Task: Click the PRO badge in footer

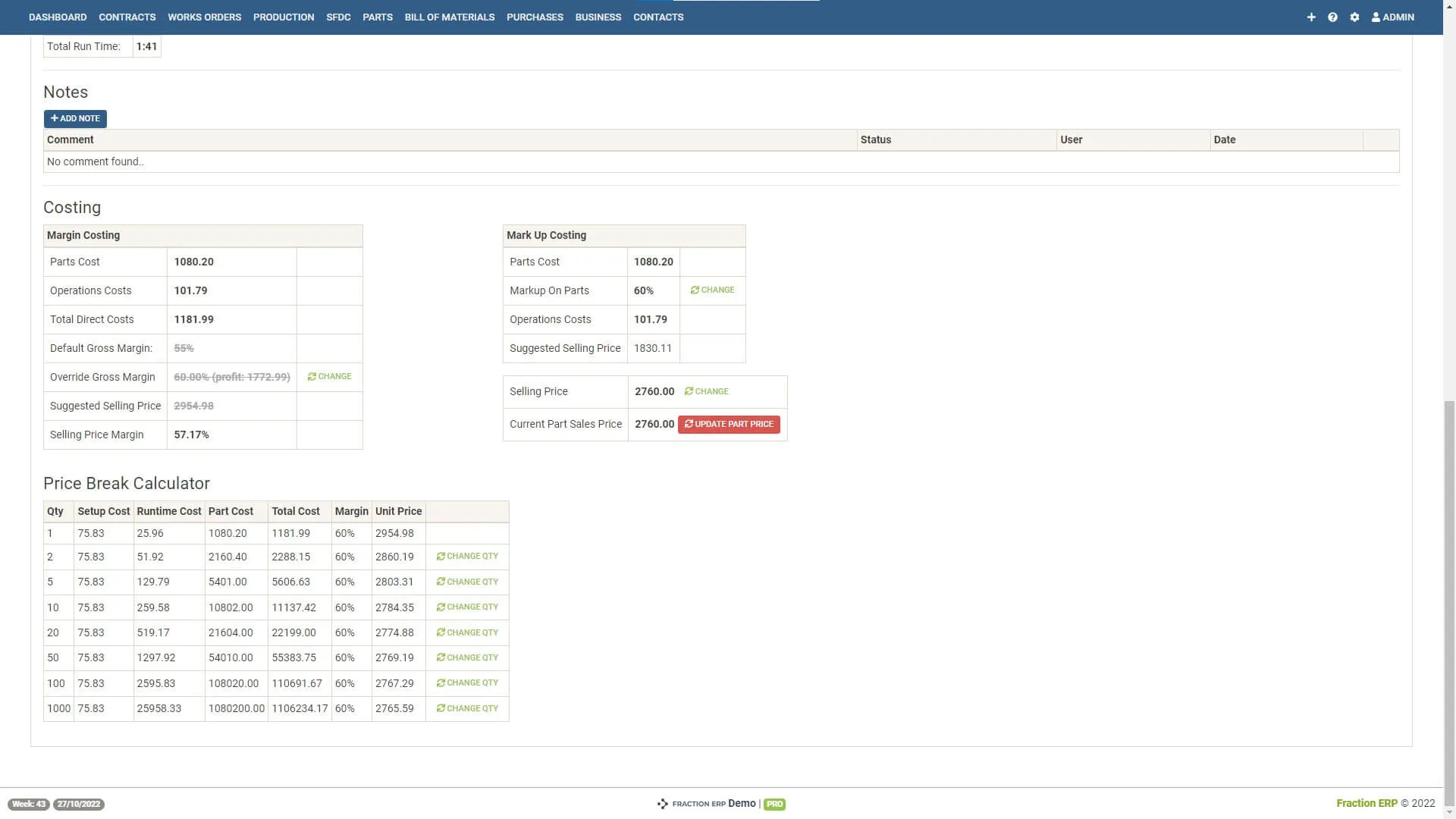Action: click(x=774, y=804)
